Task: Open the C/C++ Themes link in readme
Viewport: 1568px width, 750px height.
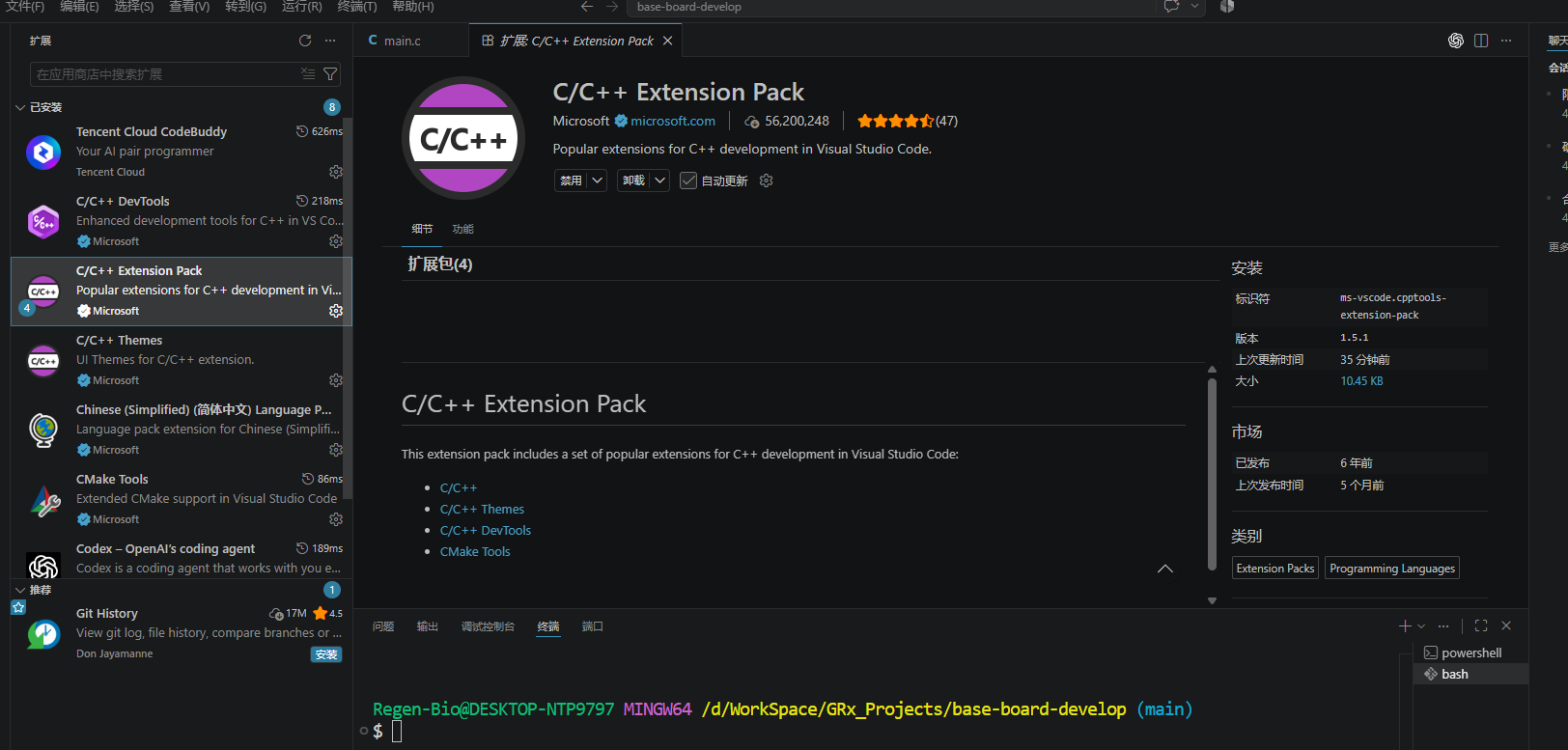Action: point(482,509)
